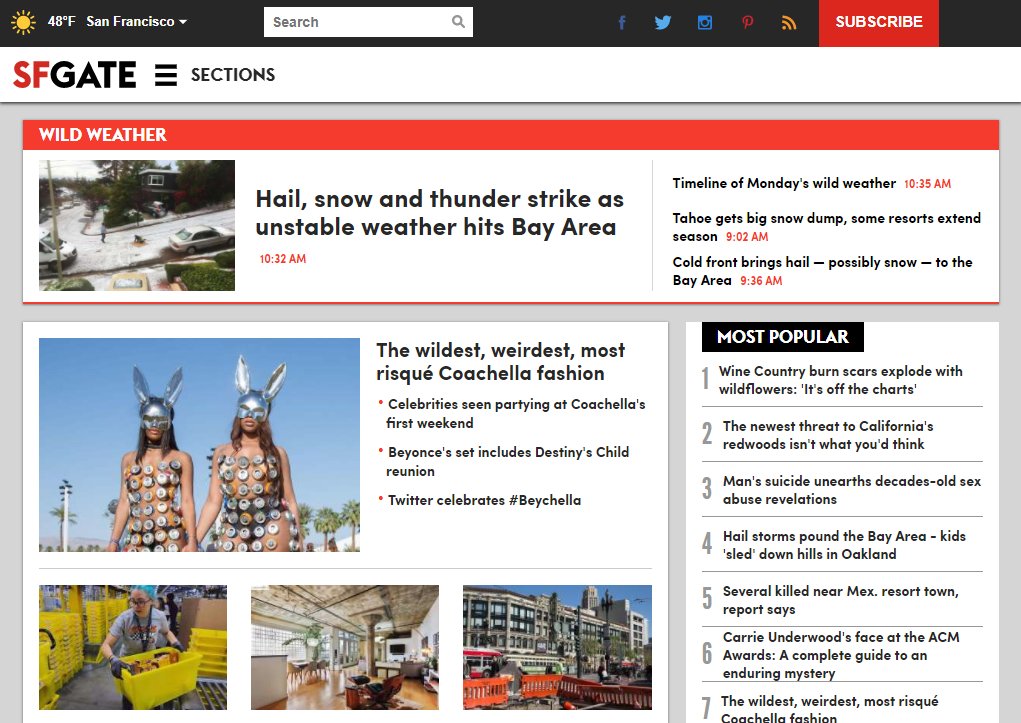Click the snowy street photo thumbnail
Image resolution: width=1021 pixels, height=723 pixels.
(x=136, y=224)
